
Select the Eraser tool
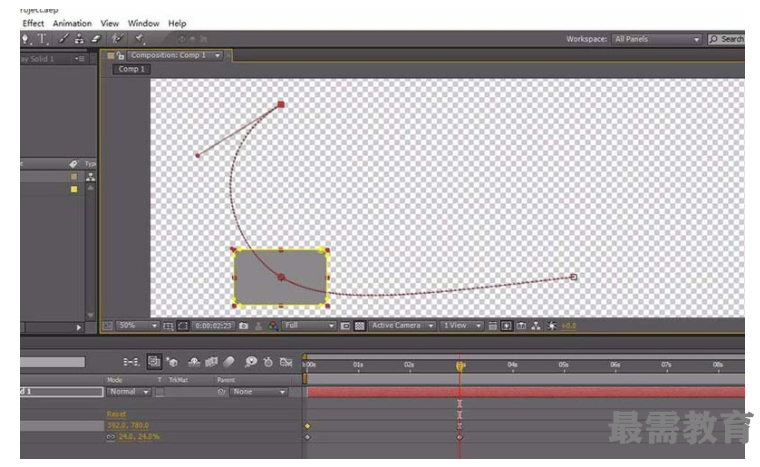coord(96,39)
